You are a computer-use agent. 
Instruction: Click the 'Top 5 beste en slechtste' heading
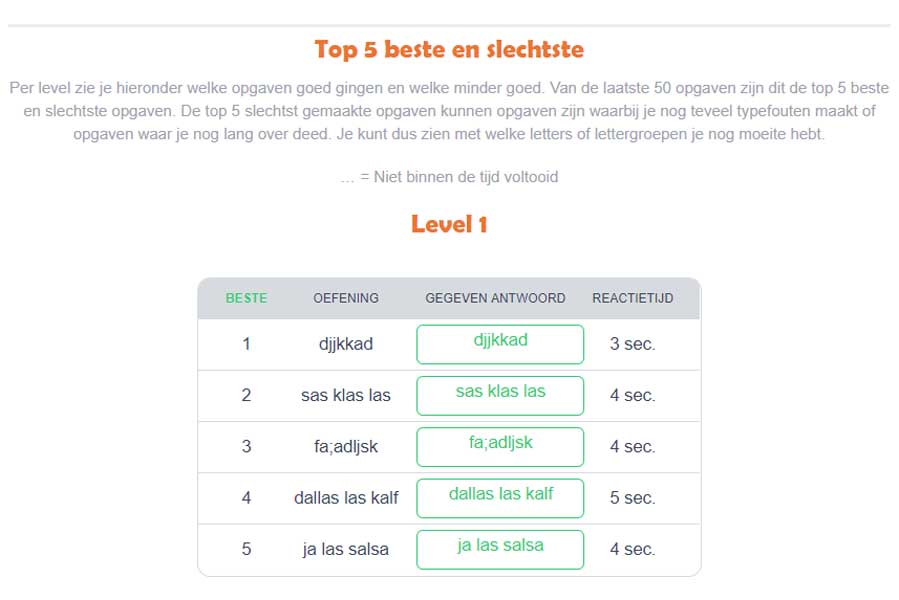(449, 49)
